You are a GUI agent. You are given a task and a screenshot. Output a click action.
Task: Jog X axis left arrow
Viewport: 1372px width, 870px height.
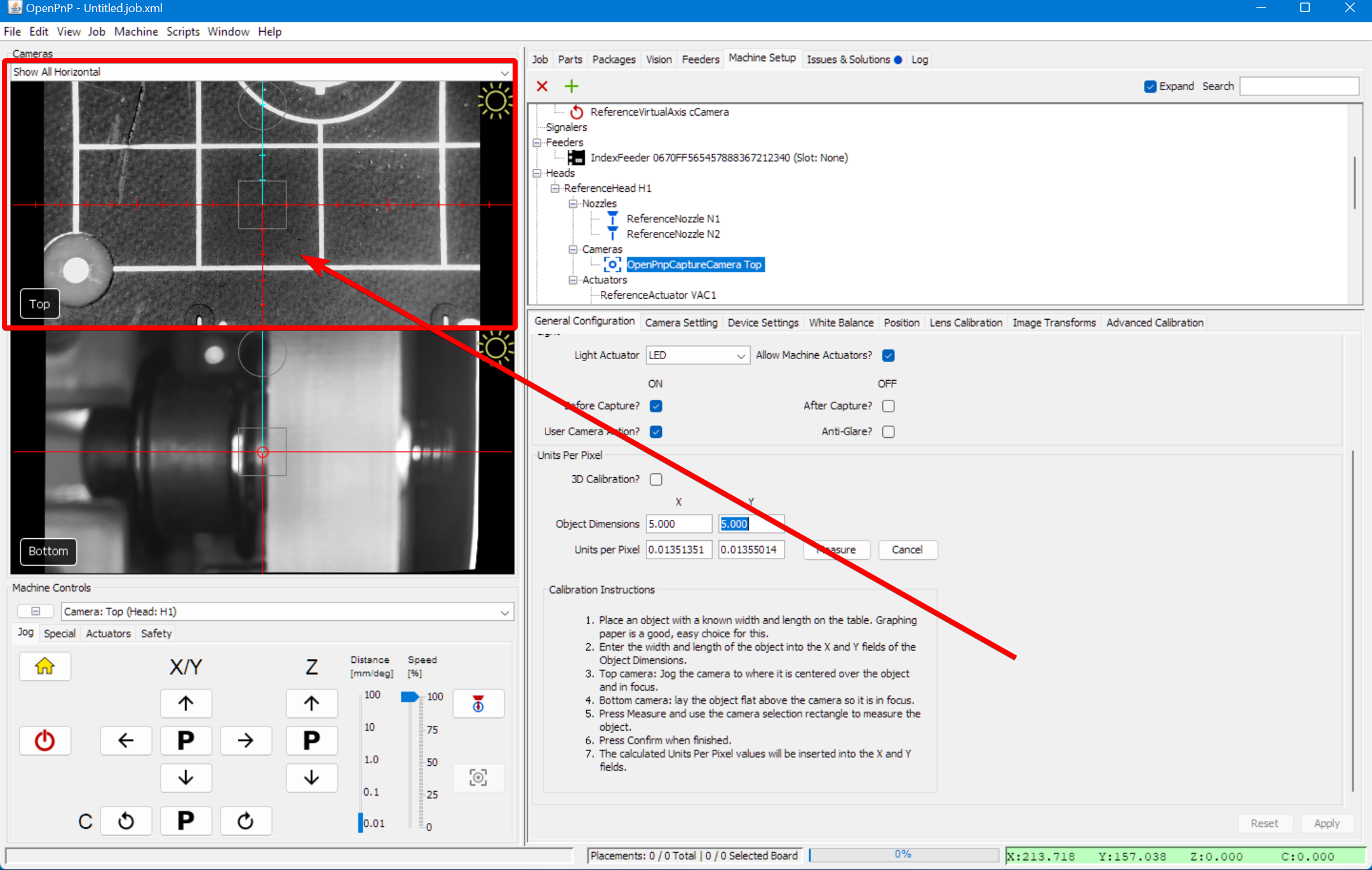[126, 740]
